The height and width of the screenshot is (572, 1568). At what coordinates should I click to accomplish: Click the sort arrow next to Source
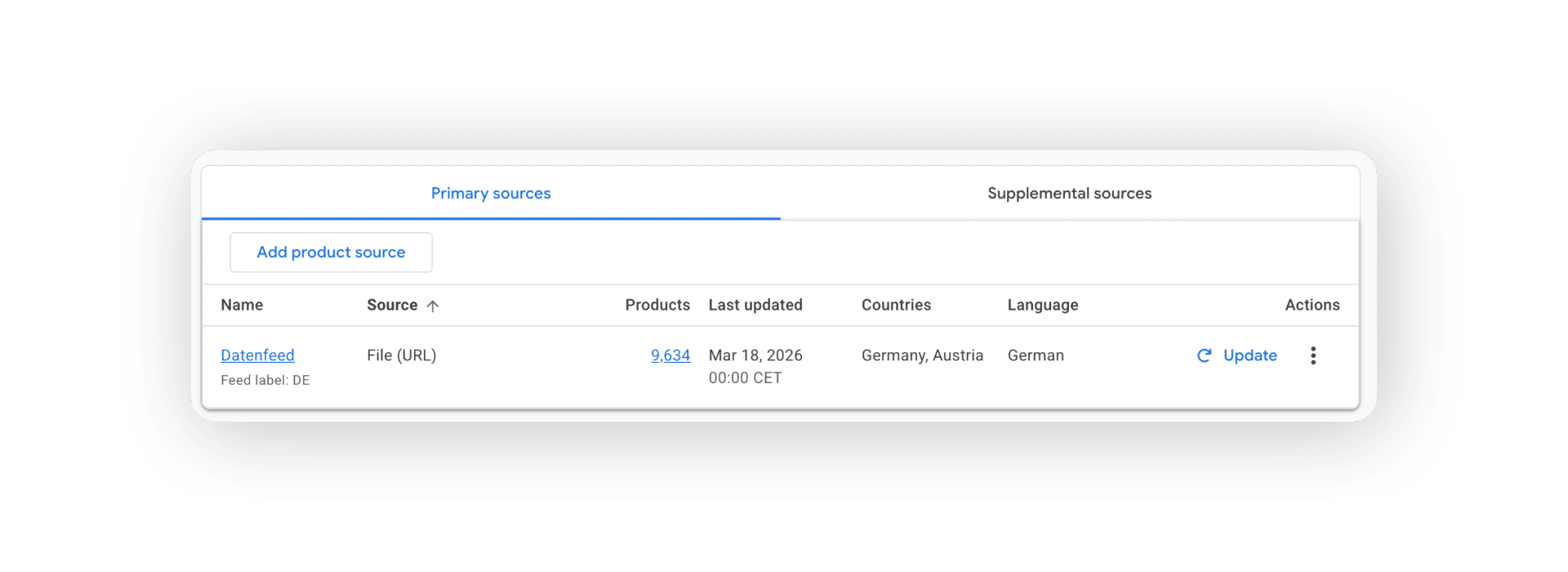pyautogui.click(x=433, y=306)
